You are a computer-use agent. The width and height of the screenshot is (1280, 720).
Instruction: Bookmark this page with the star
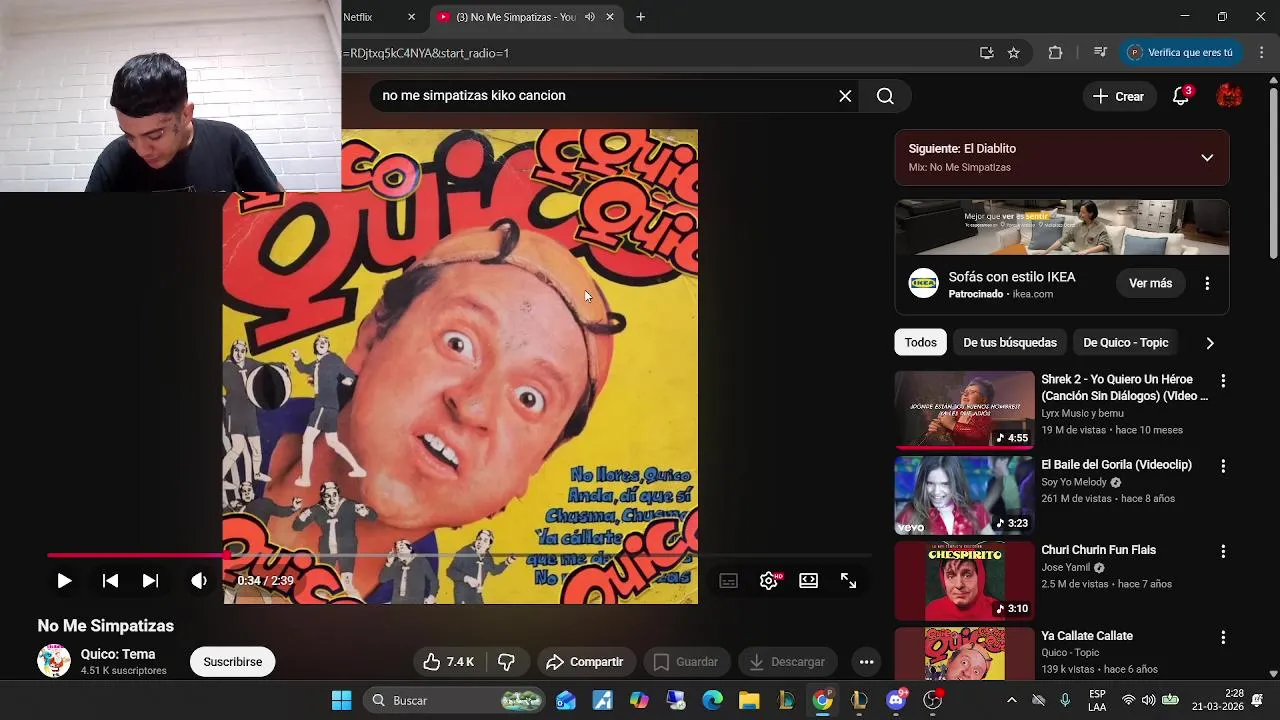[x=1014, y=53]
